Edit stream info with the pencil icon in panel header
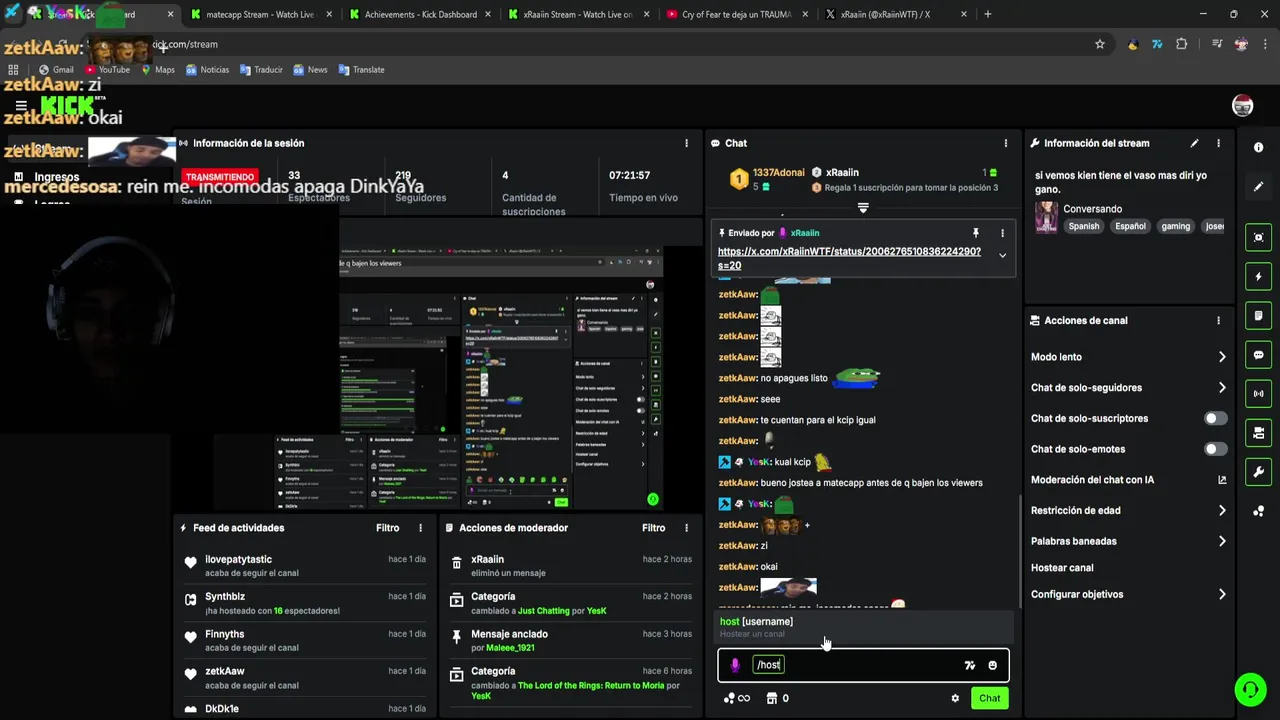Screen dimensions: 1280x720 coord(1194,143)
